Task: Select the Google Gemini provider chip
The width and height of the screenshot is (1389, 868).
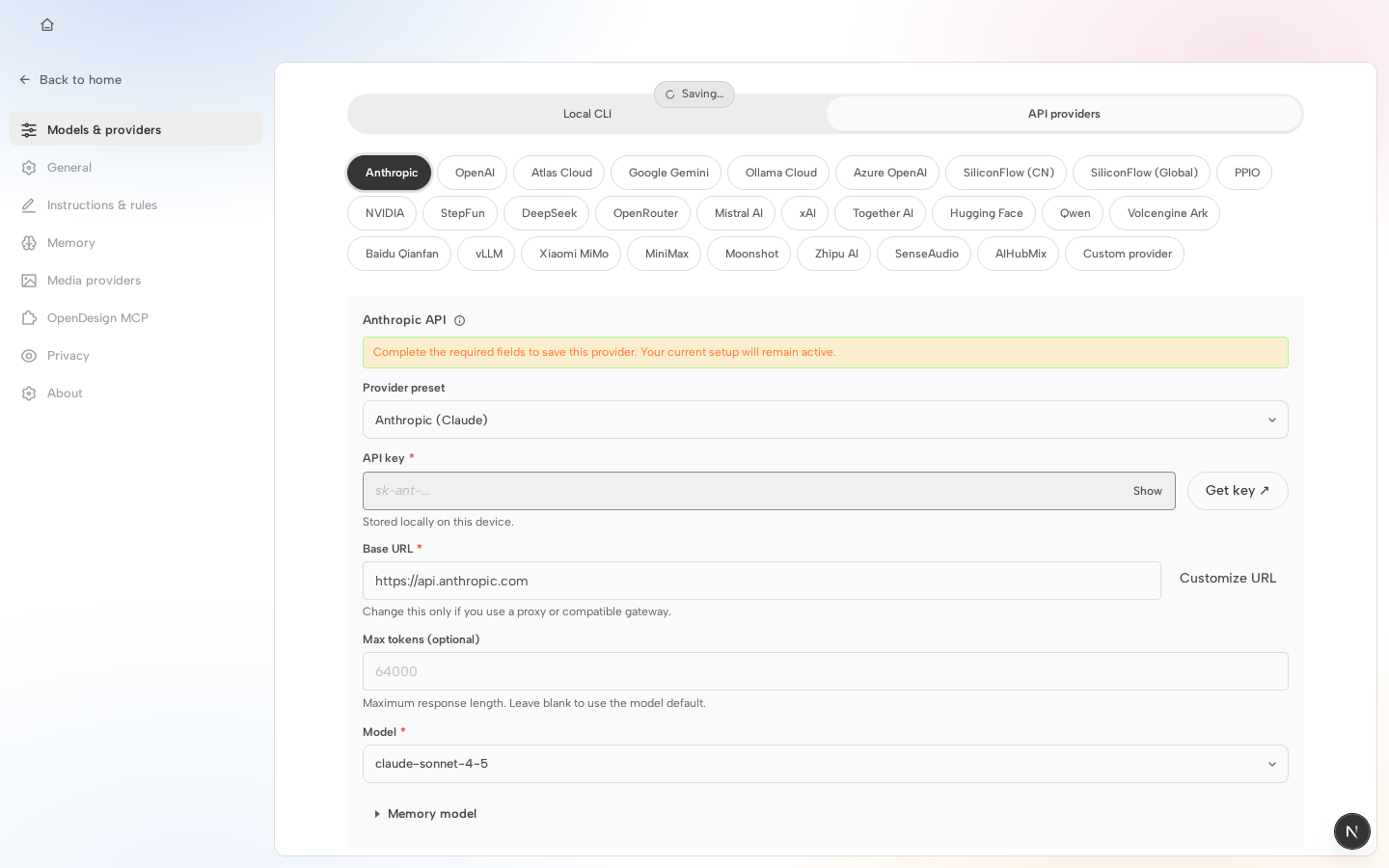Action: [667, 173]
